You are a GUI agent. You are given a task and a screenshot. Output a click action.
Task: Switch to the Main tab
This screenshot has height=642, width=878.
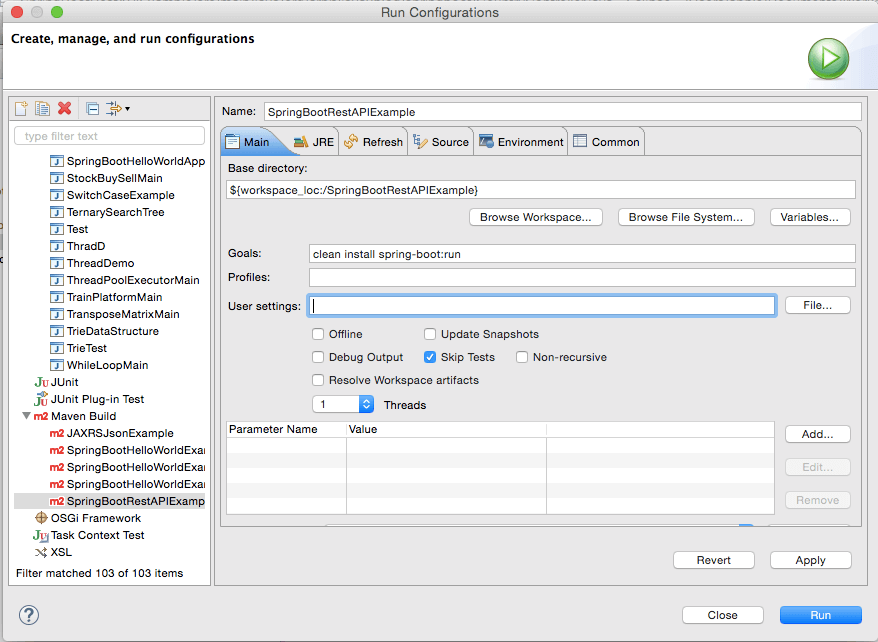[x=248, y=142]
